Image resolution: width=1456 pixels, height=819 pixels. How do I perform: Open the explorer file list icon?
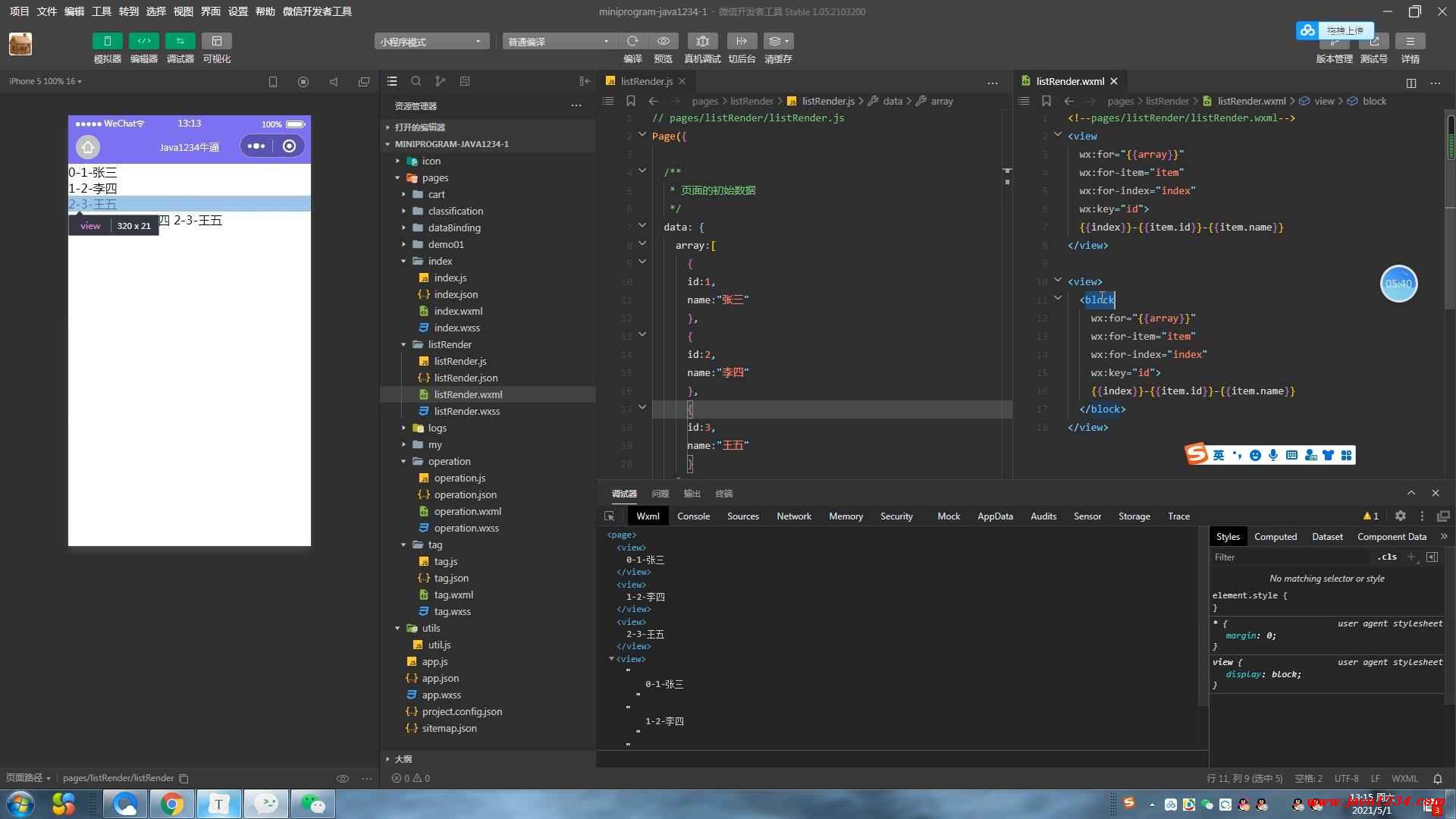[392, 81]
